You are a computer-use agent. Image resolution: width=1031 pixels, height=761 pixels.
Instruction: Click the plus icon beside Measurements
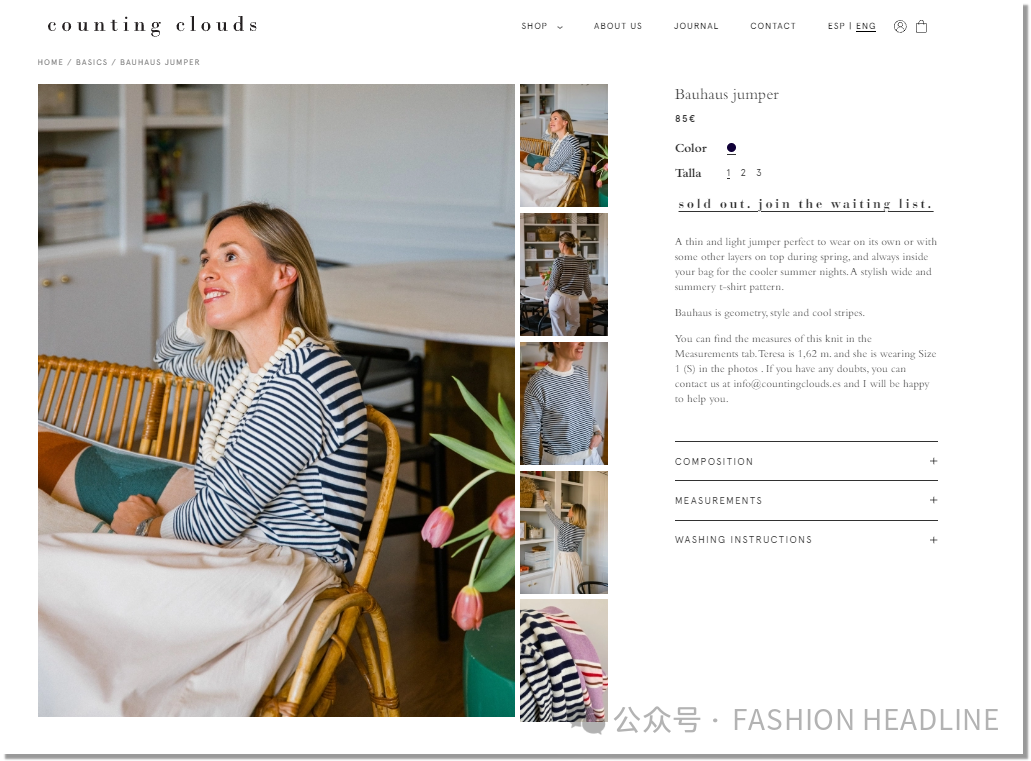click(933, 501)
